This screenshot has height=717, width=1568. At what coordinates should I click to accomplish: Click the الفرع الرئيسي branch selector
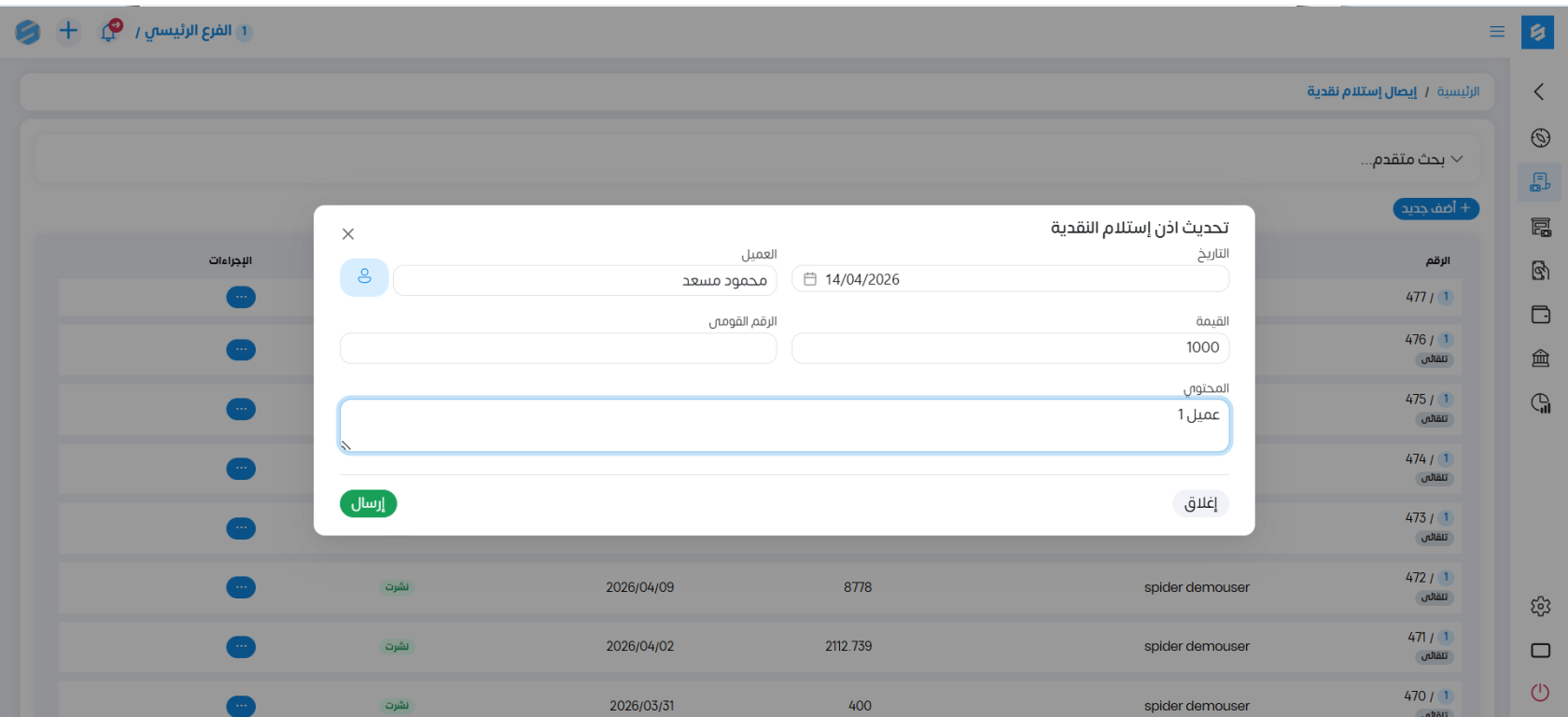coord(188,31)
